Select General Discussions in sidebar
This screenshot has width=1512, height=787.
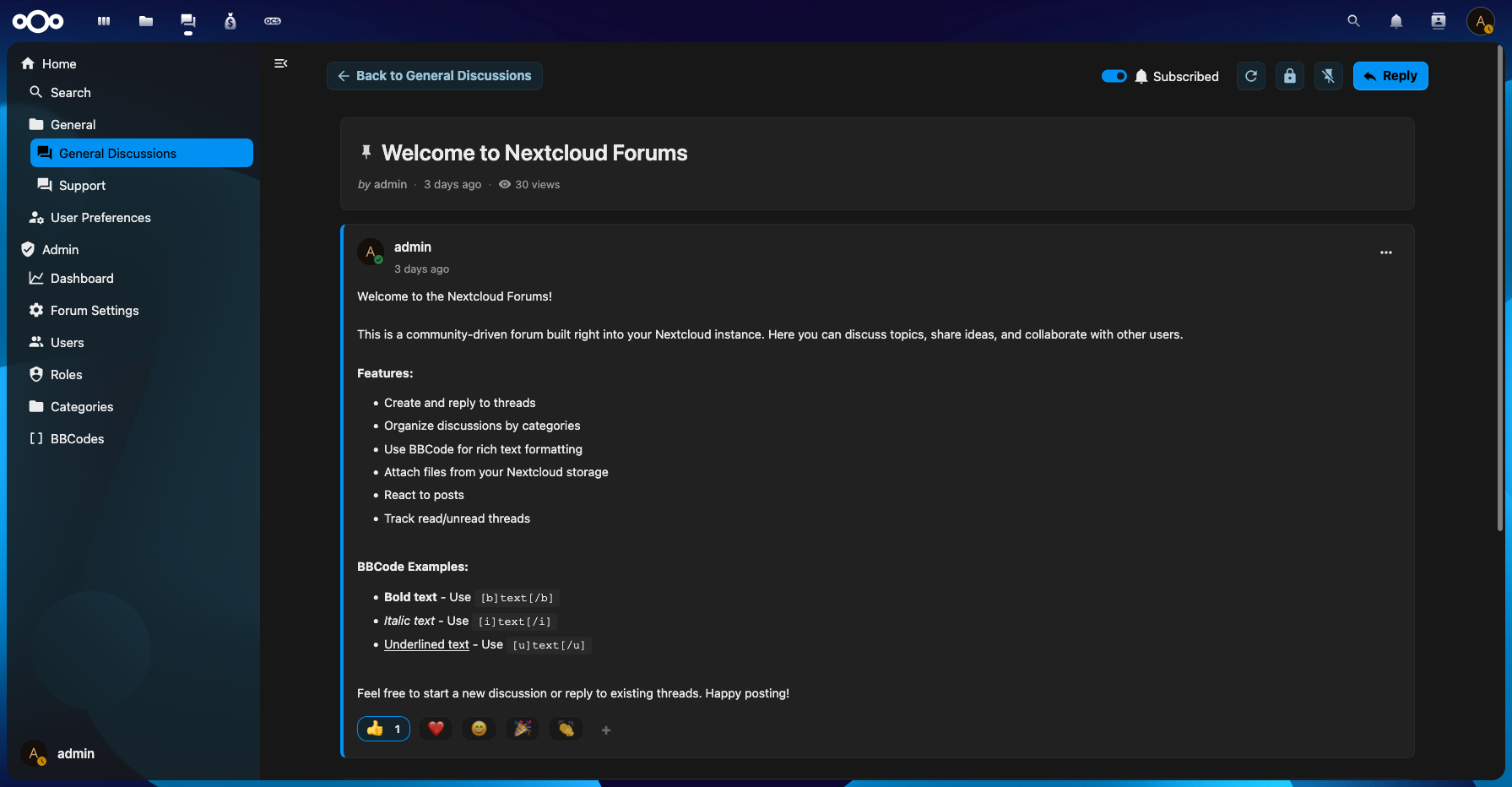142,153
